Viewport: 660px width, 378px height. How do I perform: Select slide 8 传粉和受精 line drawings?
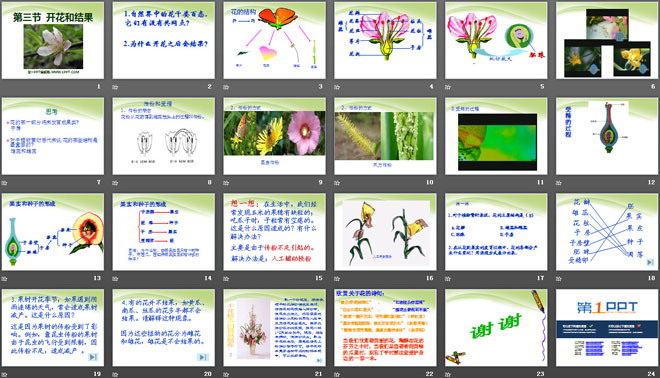click(163, 136)
